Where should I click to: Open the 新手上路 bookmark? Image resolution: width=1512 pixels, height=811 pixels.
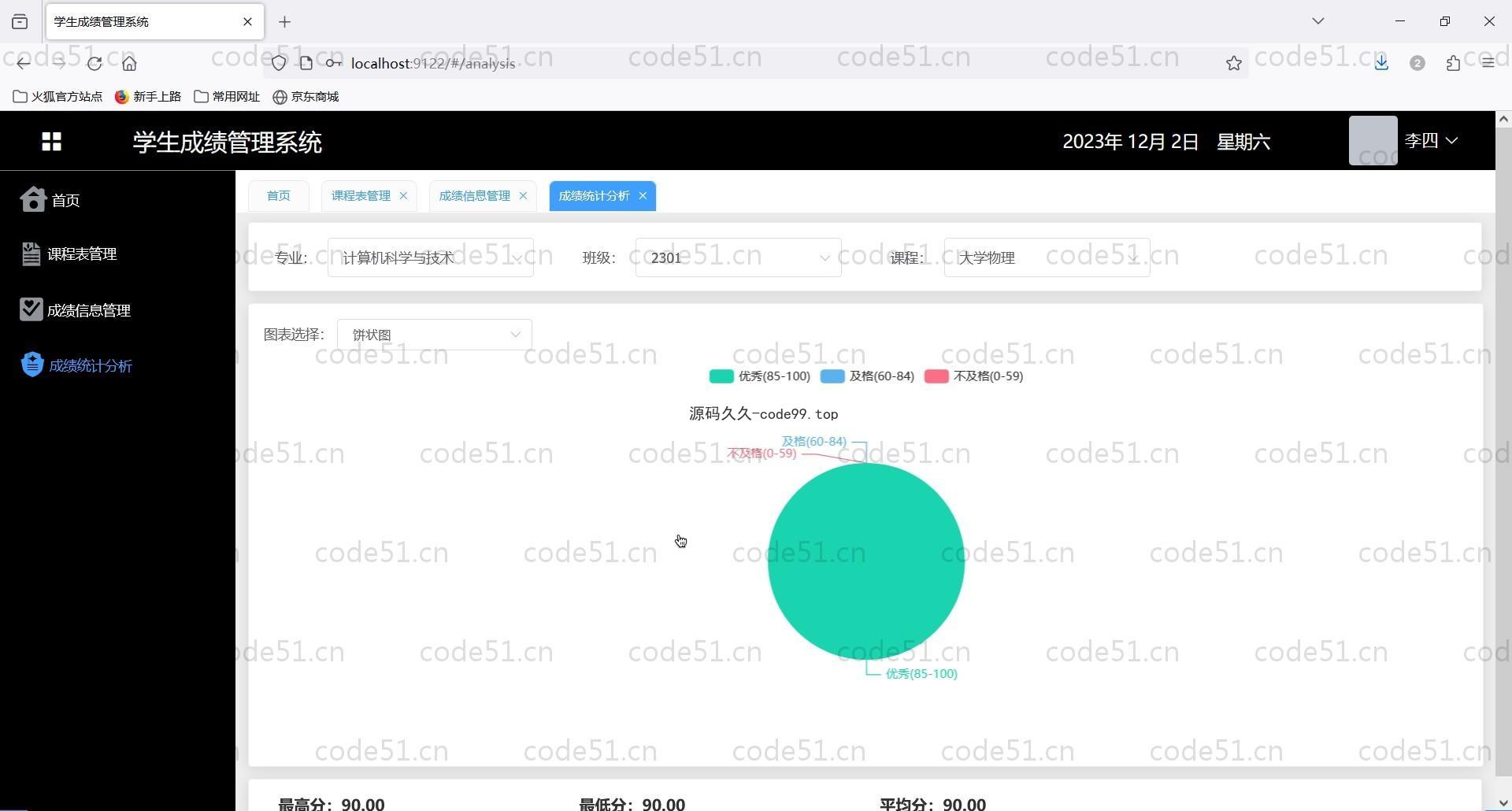[148, 96]
